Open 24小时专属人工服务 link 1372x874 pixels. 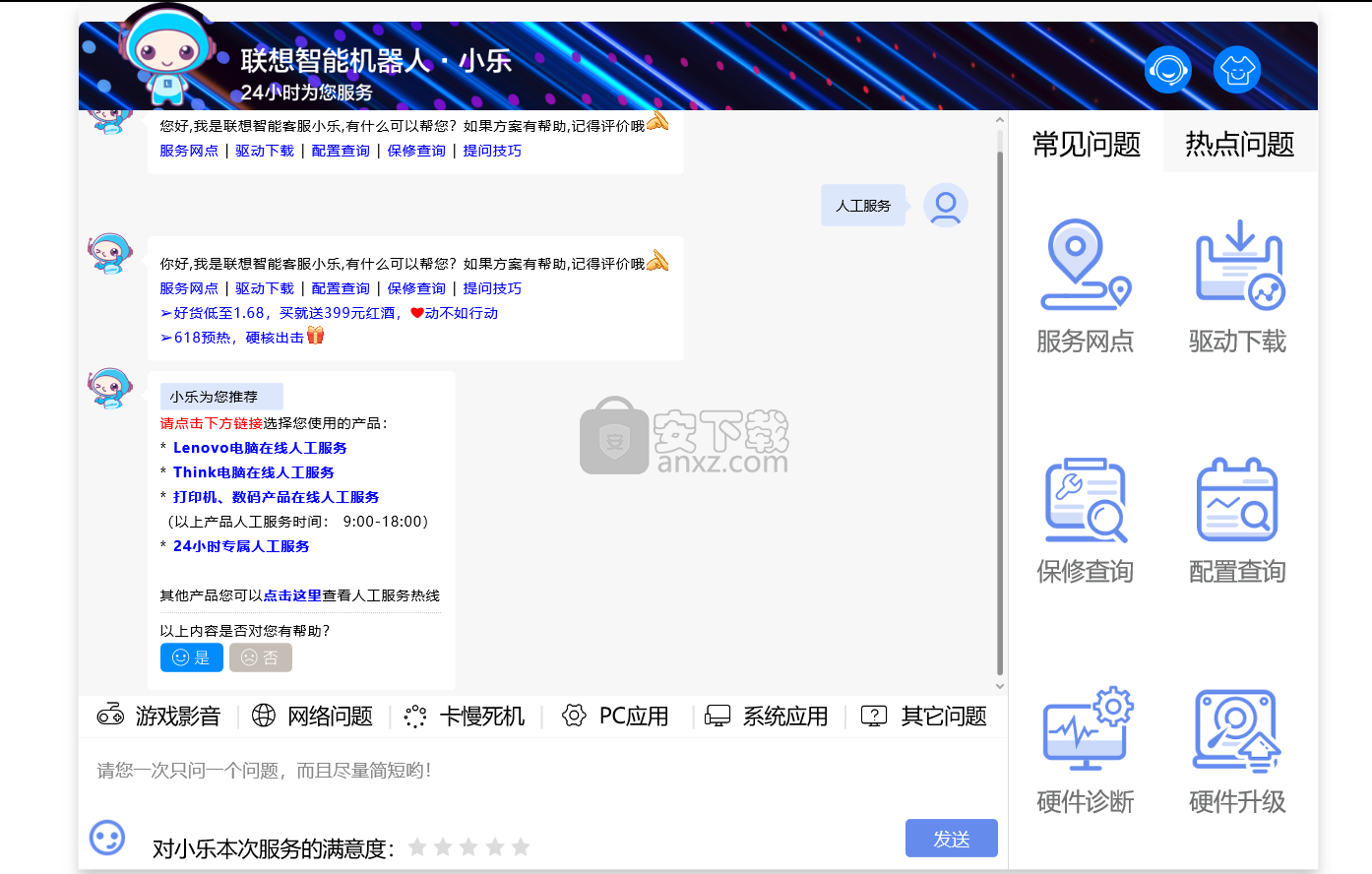(241, 546)
